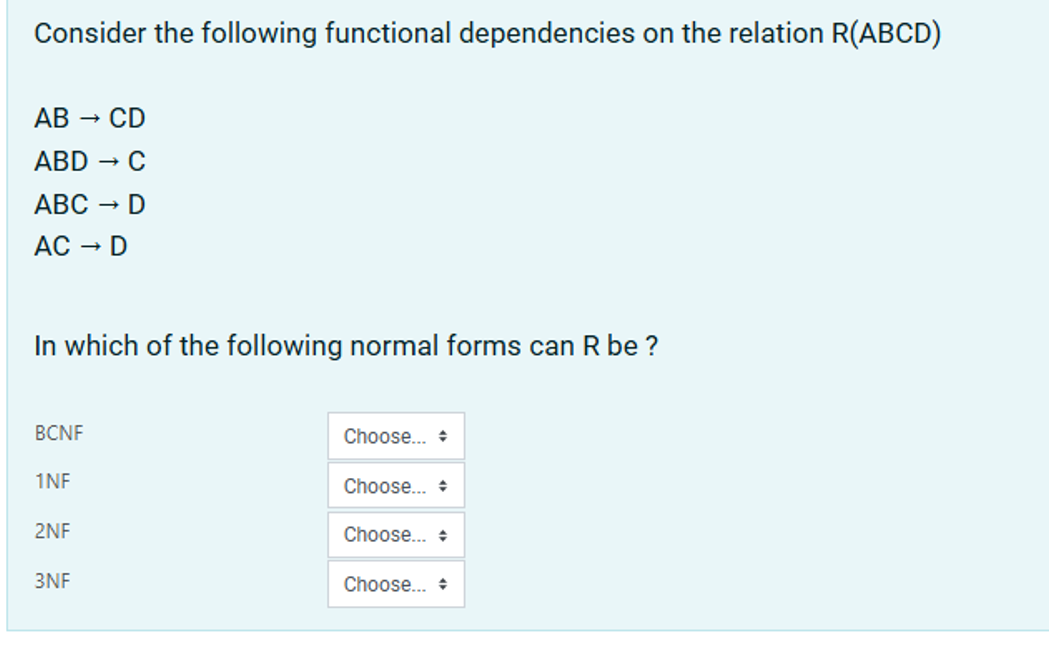Open the BCNF answer dropdown
Viewport: 1049px width, 650px height.
395,436
